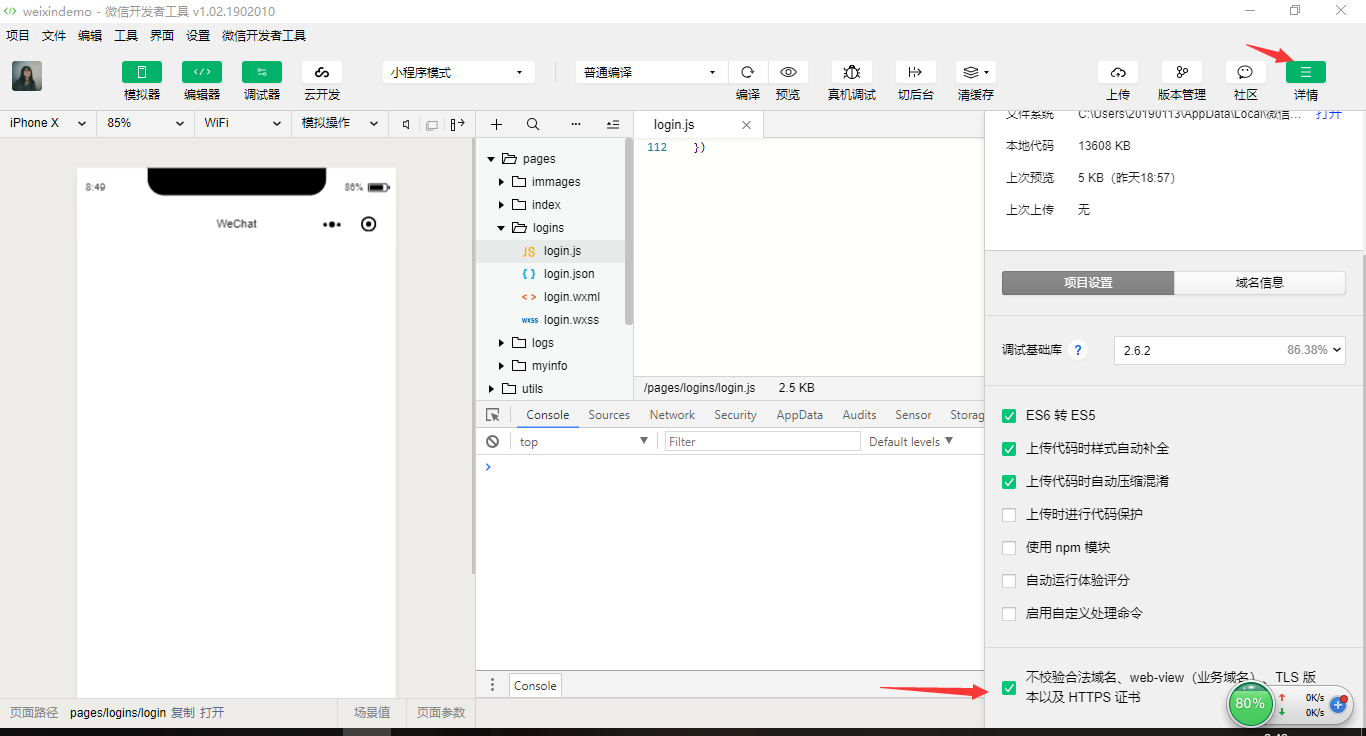
Task: Open the 项目 menu
Action: [x=18, y=35]
